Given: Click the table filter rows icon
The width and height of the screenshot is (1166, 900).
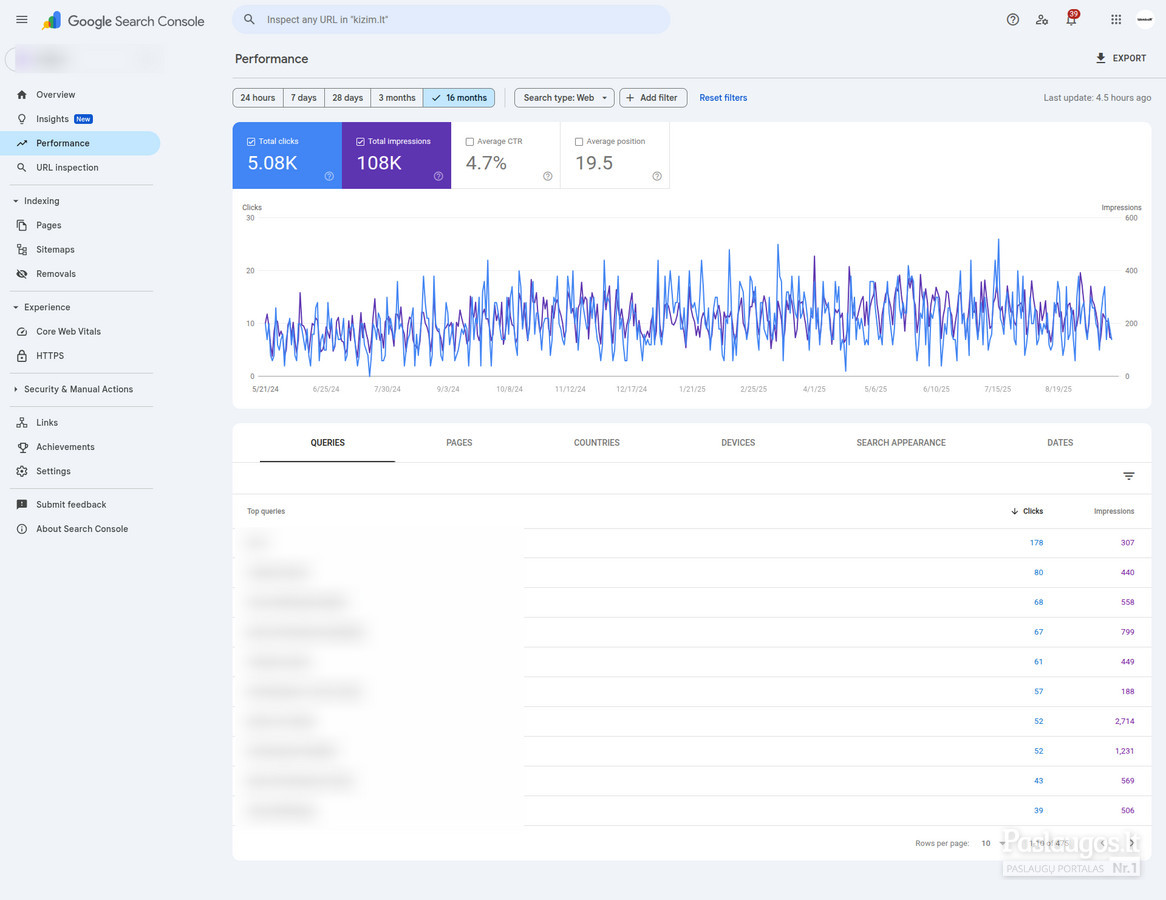Looking at the screenshot, I should tap(1129, 476).
